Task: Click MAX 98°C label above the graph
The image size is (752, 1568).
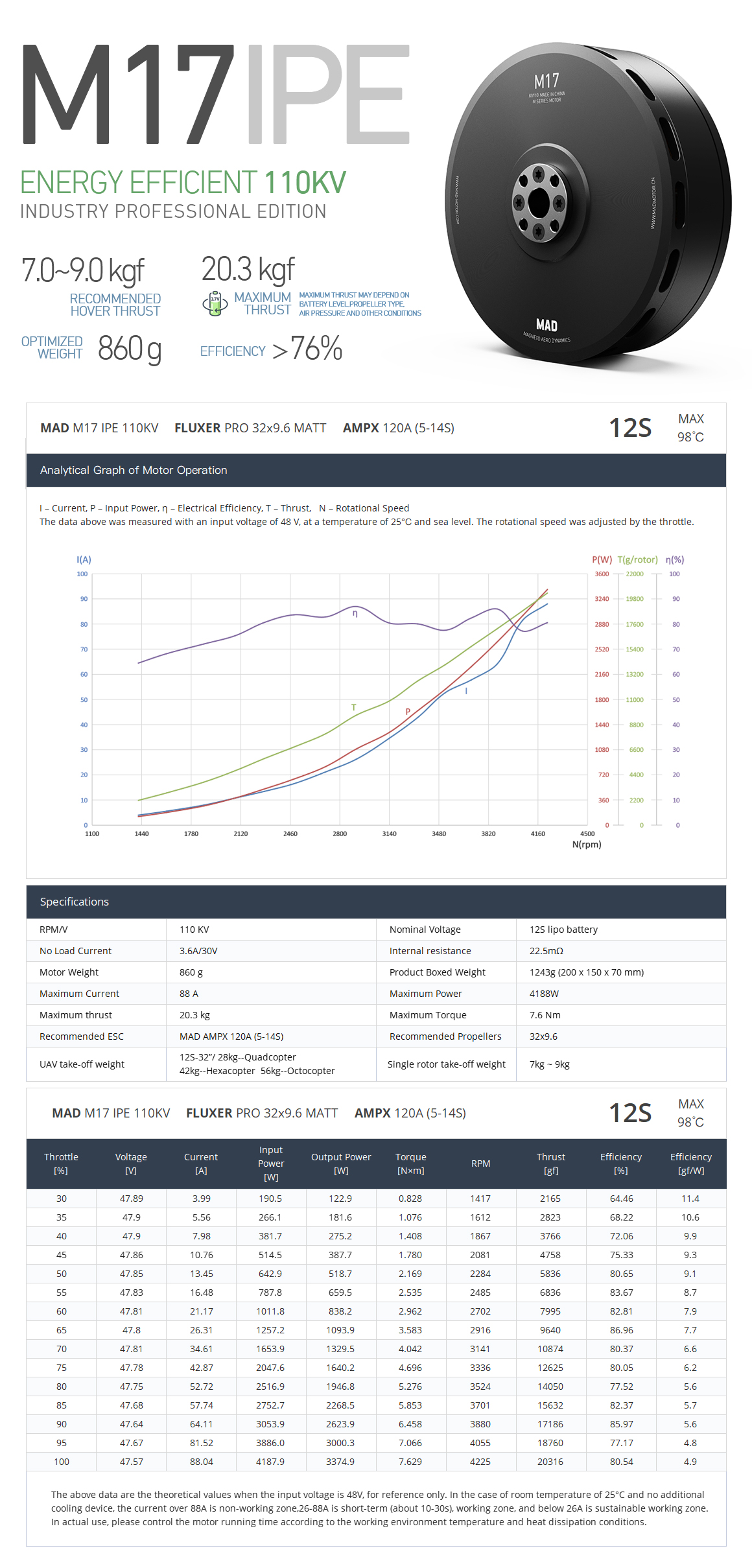Action: [691, 428]
